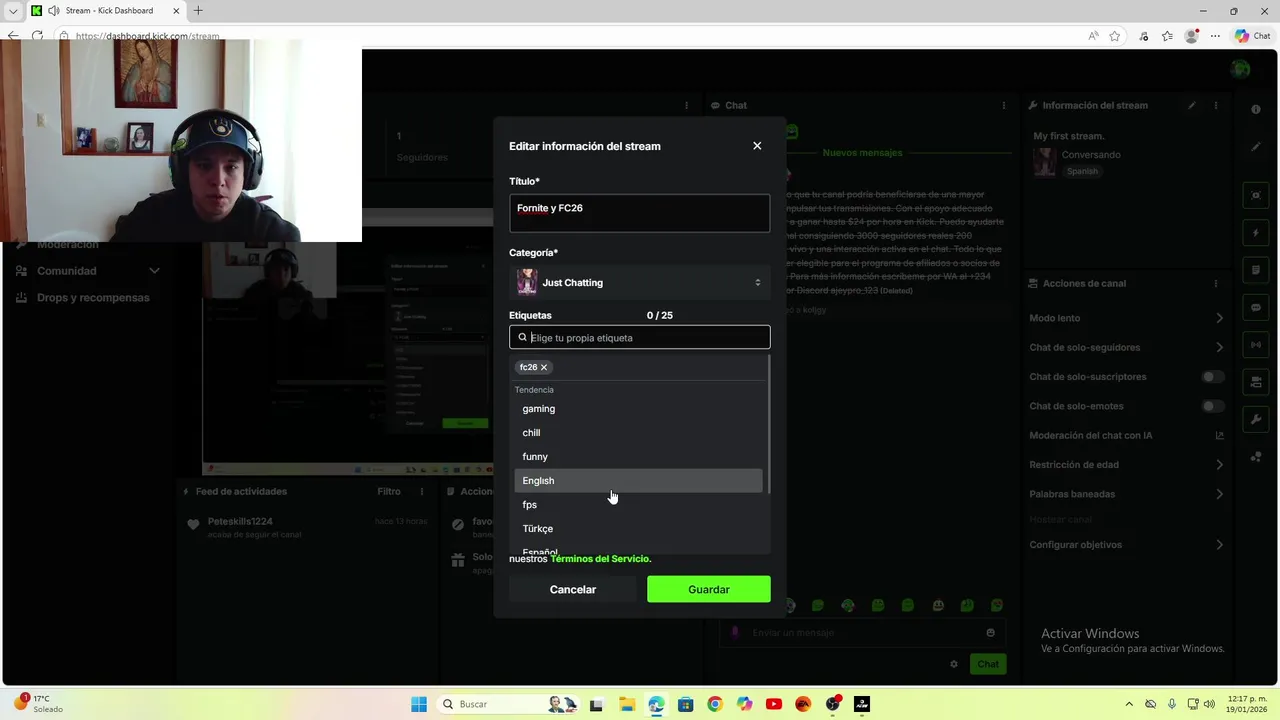Click the green Chat send button
This screenshot has height=720, width=1280.
coord(988,664)
